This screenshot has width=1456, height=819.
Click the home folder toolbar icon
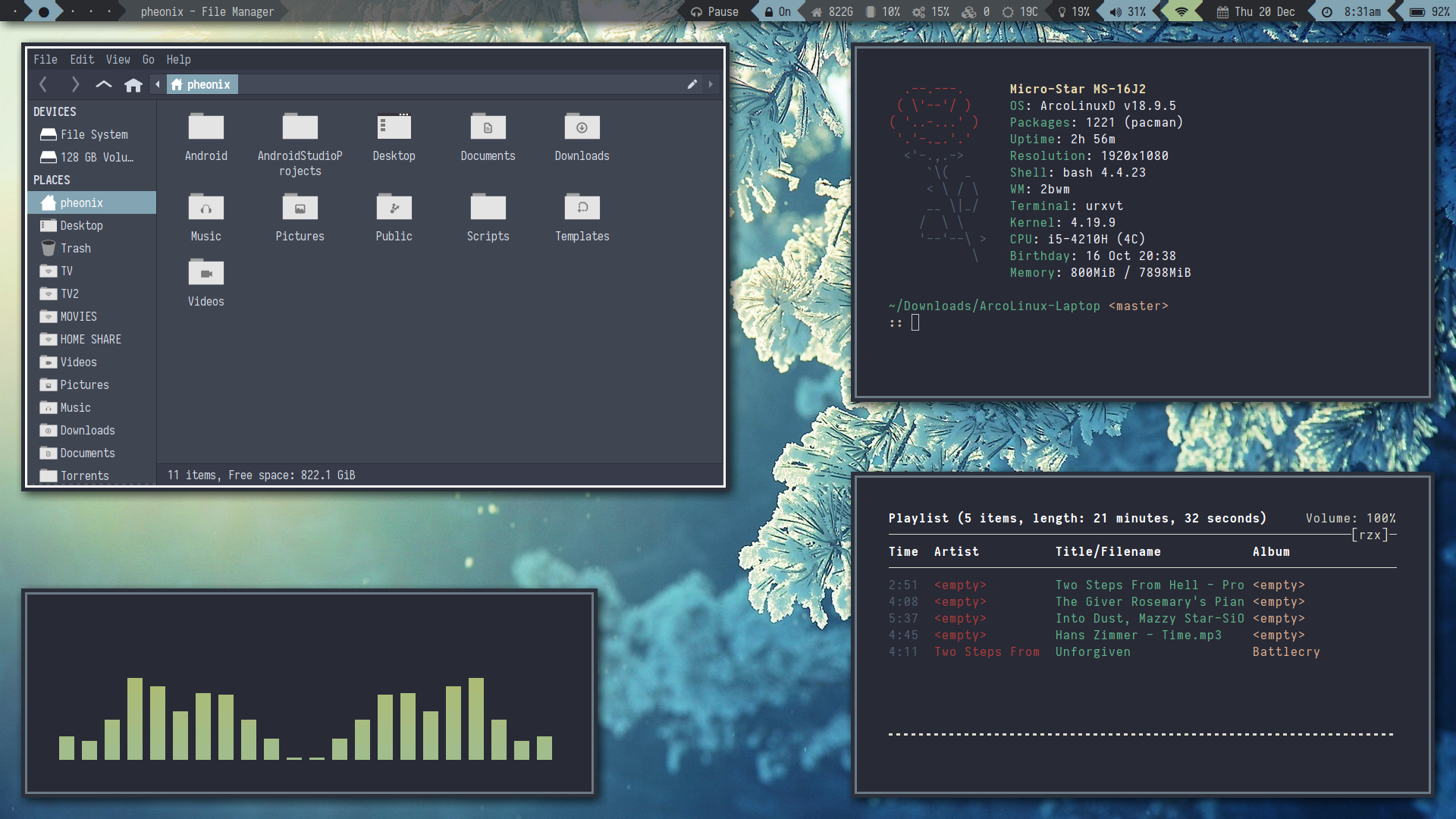click(133, 85)
